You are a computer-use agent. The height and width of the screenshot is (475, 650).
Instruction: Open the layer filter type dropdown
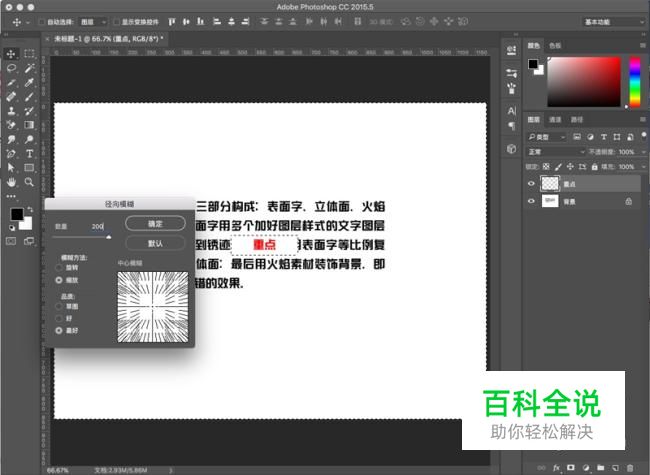point(546,137)
